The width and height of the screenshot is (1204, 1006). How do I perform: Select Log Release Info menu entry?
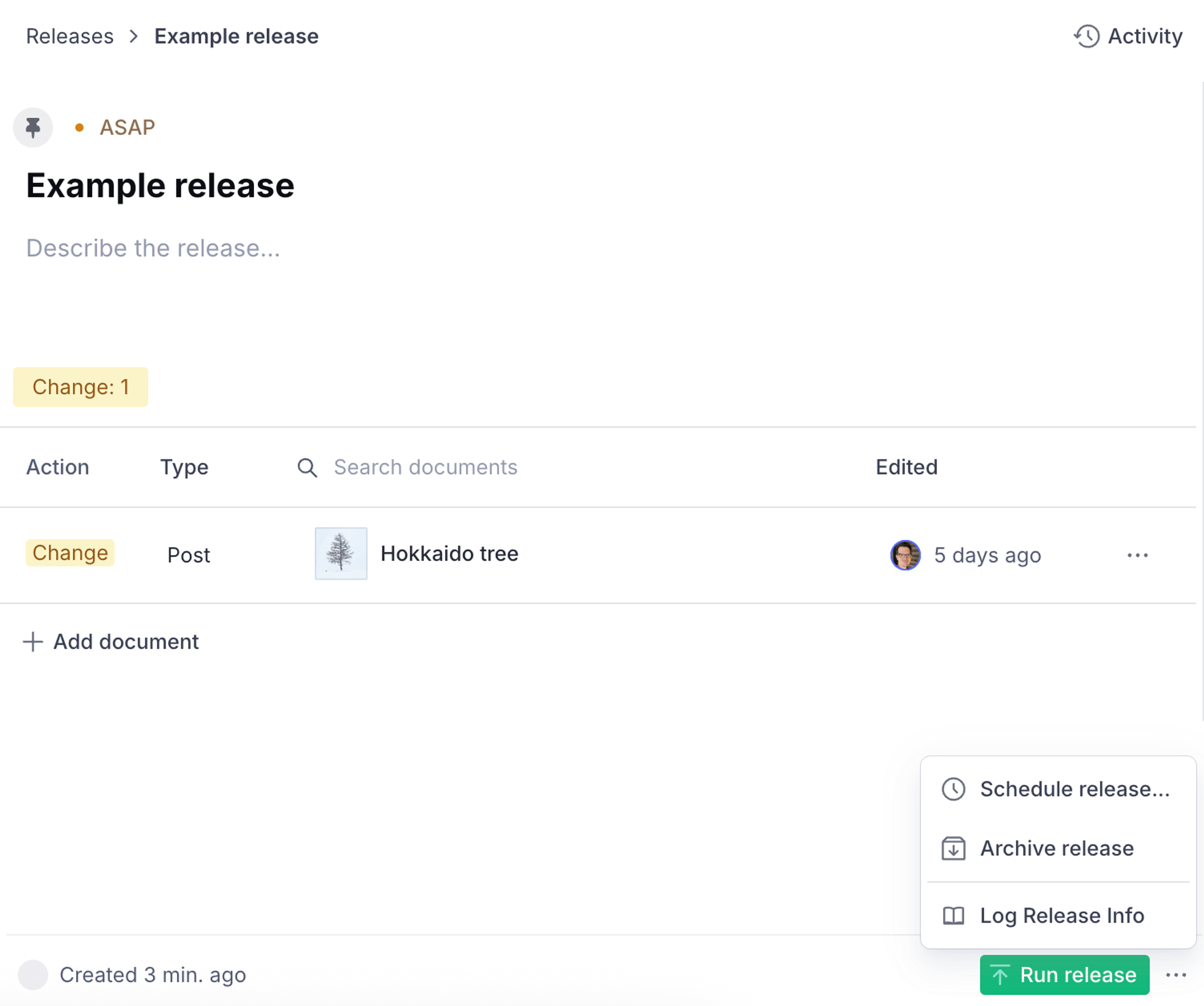[1062, 915]
